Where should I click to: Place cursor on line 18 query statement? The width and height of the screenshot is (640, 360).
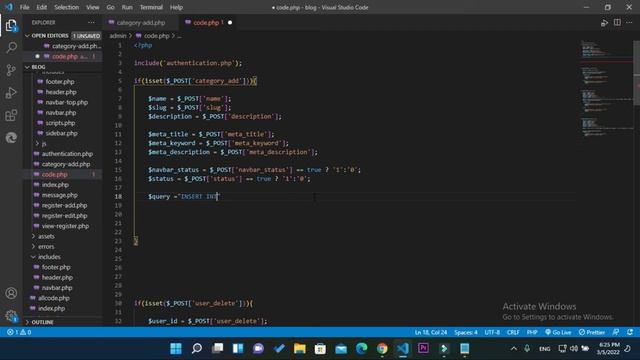point(184,196)
